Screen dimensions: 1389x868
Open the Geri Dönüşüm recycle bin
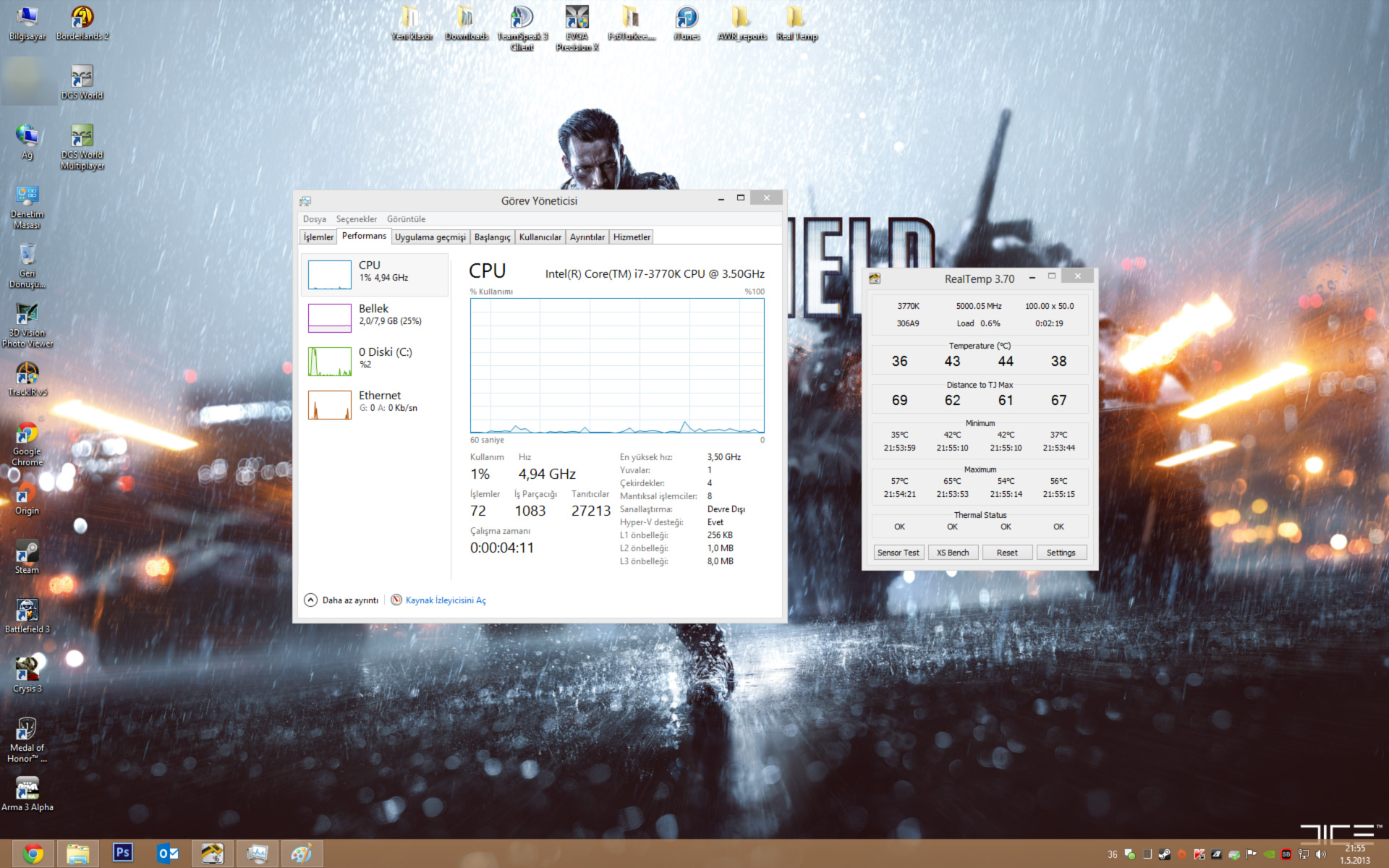(x=27, y=265)
